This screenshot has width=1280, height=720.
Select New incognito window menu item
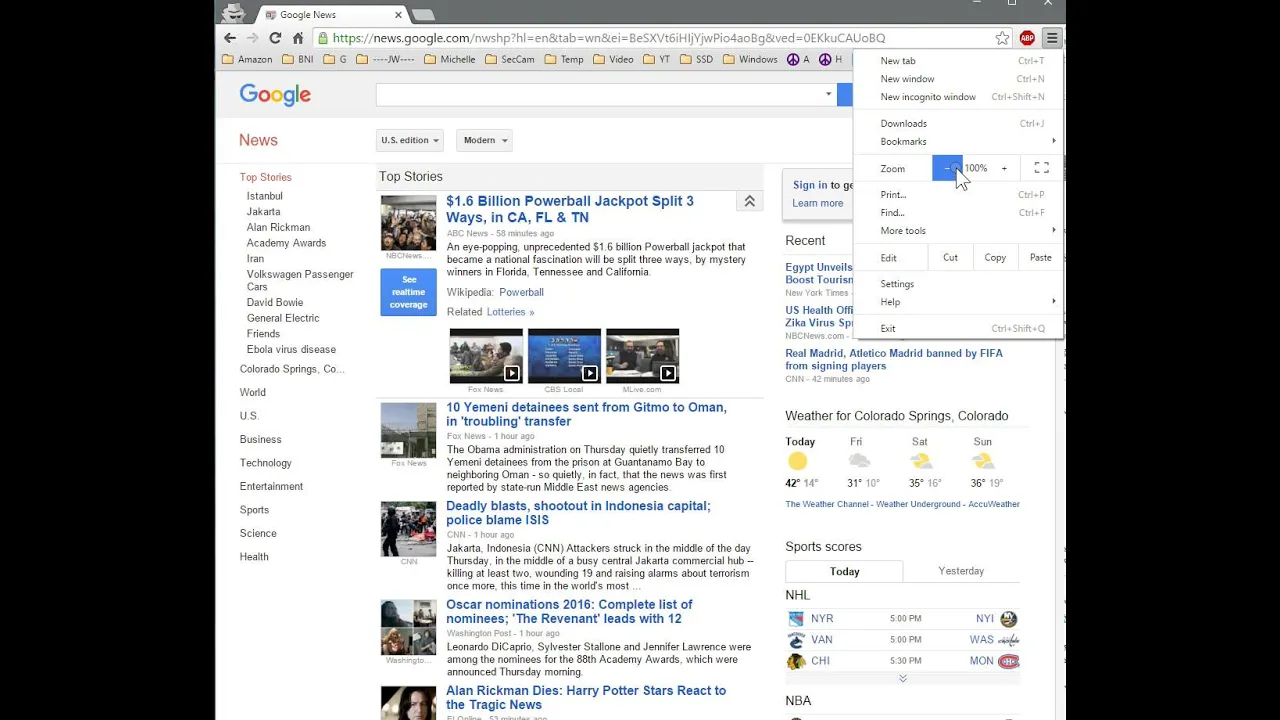[958, 97]
